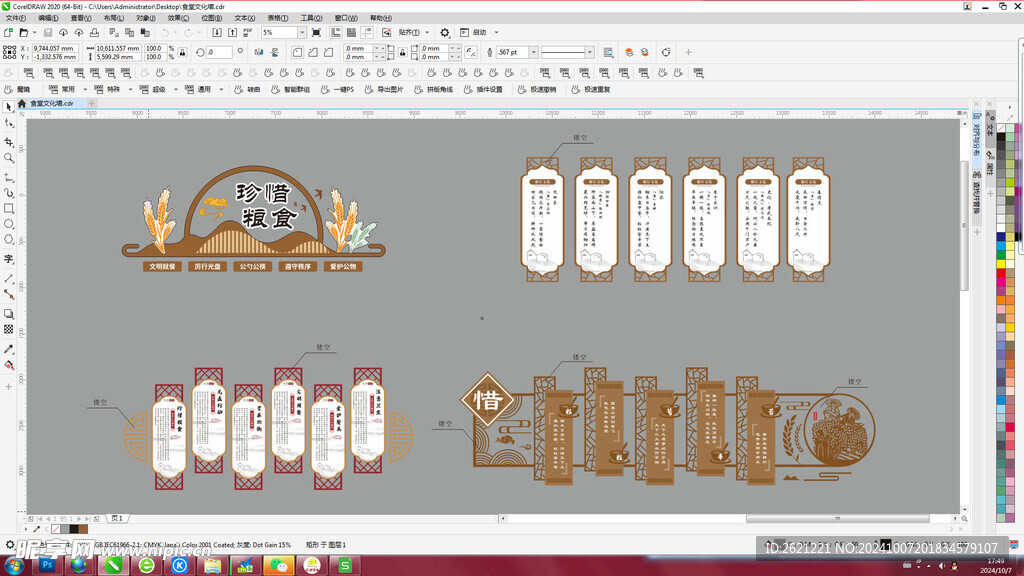Select the Rectangle tool in the toolbox
This screenshot has height=576, width=1024.
(9, 208)
